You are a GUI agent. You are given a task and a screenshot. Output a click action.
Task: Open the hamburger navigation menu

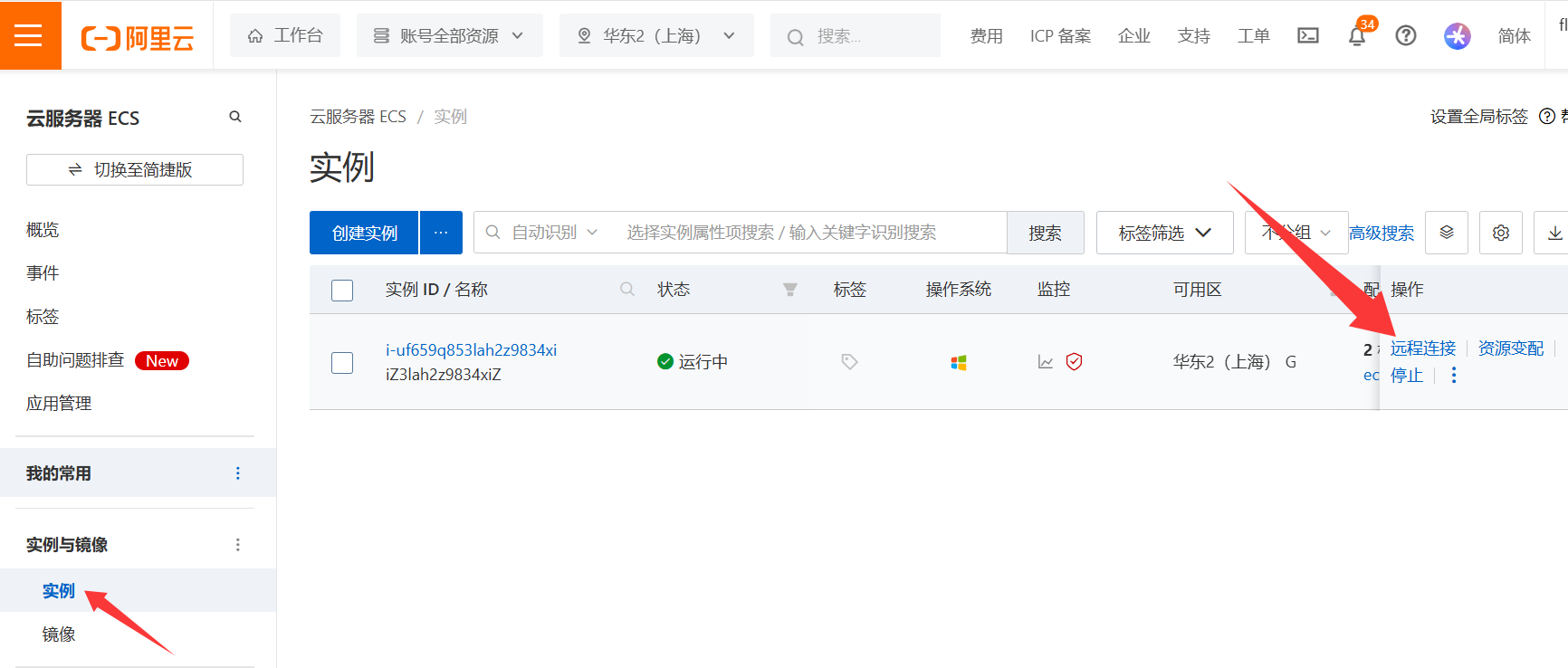pos(29,35)
